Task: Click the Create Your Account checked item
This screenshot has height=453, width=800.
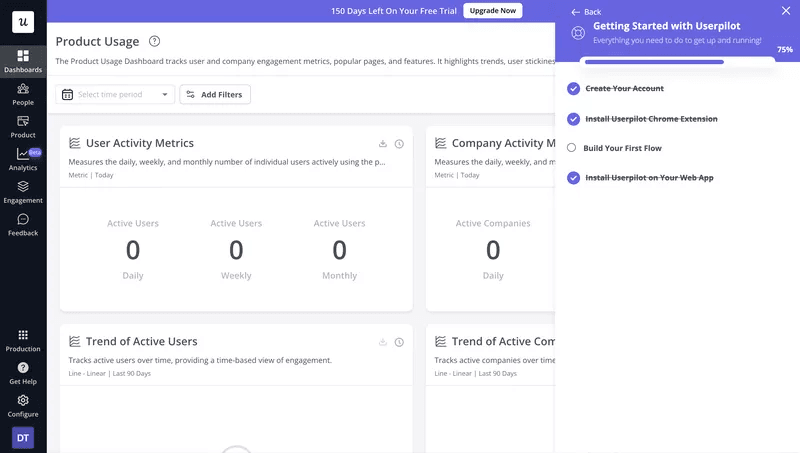Action: point(573,89)
